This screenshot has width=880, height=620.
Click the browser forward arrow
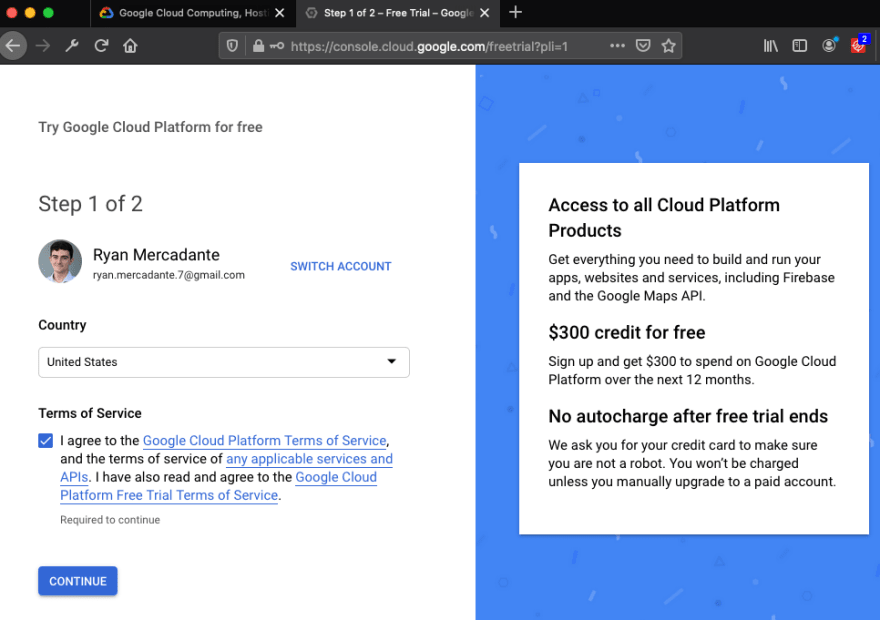[x=43, y=46]
